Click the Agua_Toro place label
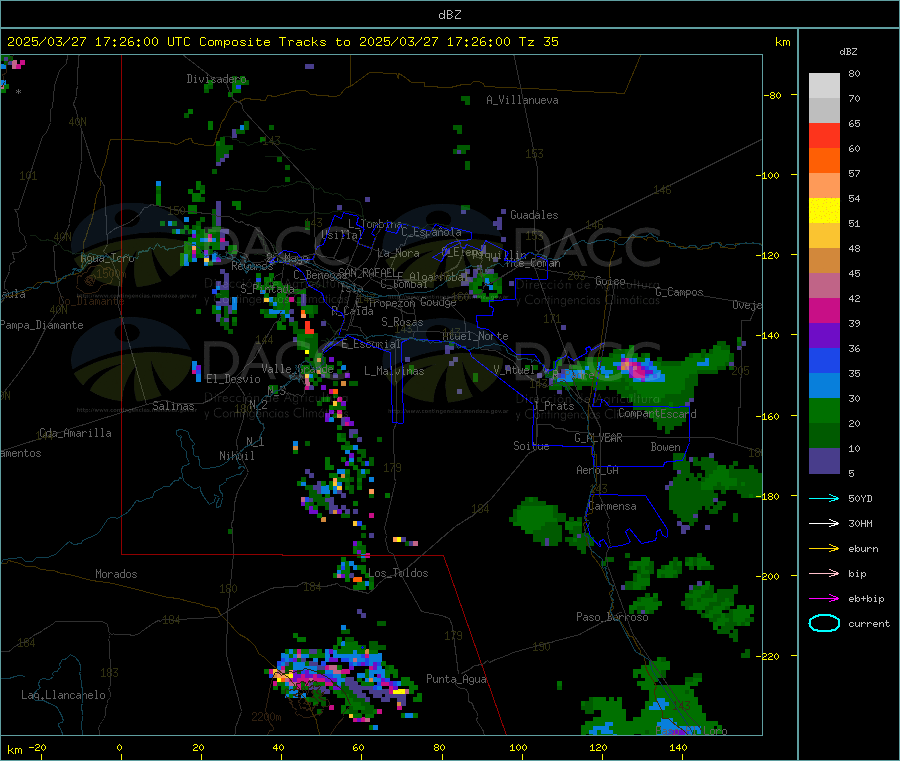 [x=107, y=258]
